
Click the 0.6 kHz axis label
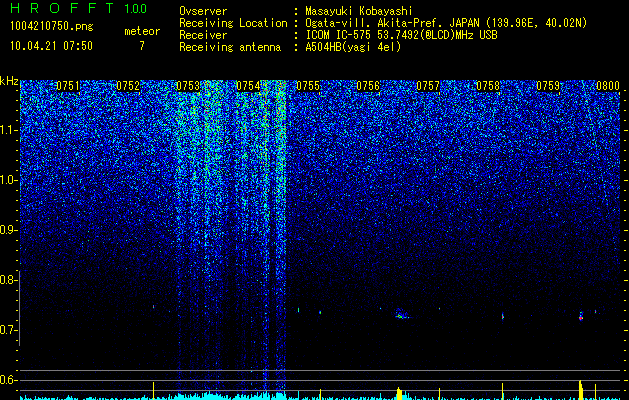9,380
